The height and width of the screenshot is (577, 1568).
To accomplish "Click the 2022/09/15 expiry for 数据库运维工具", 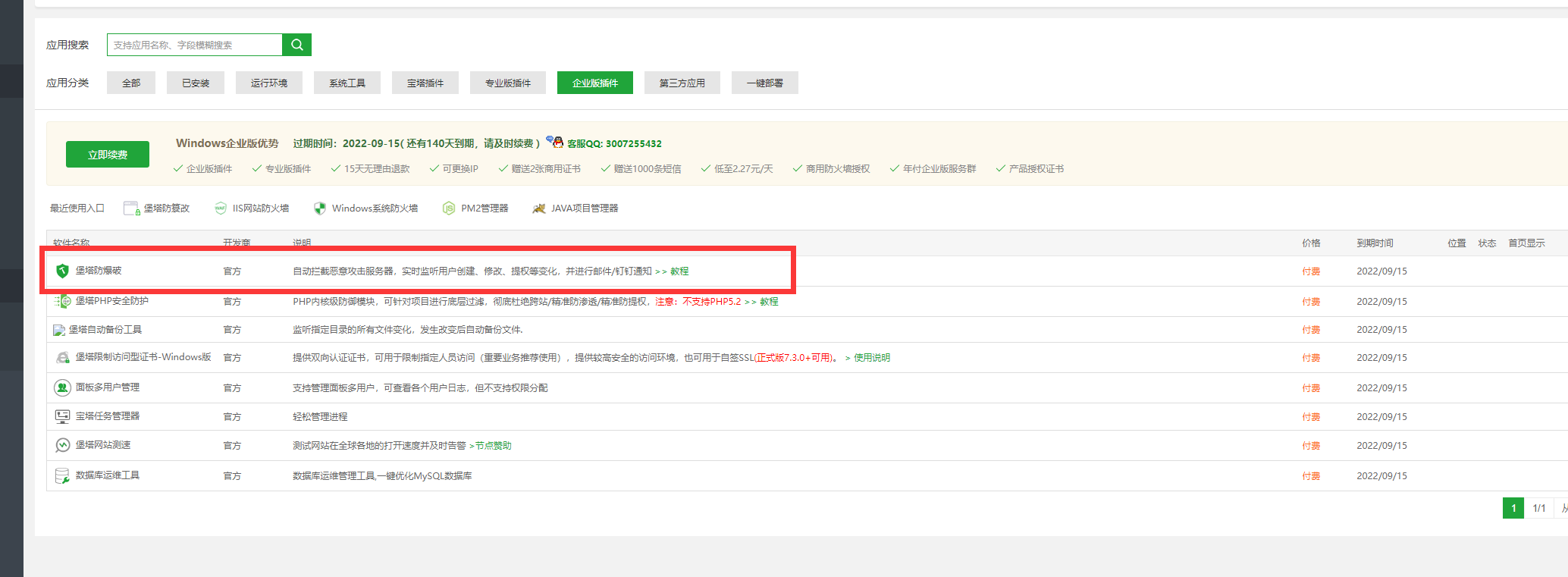I will click(x=1381, y=475).
